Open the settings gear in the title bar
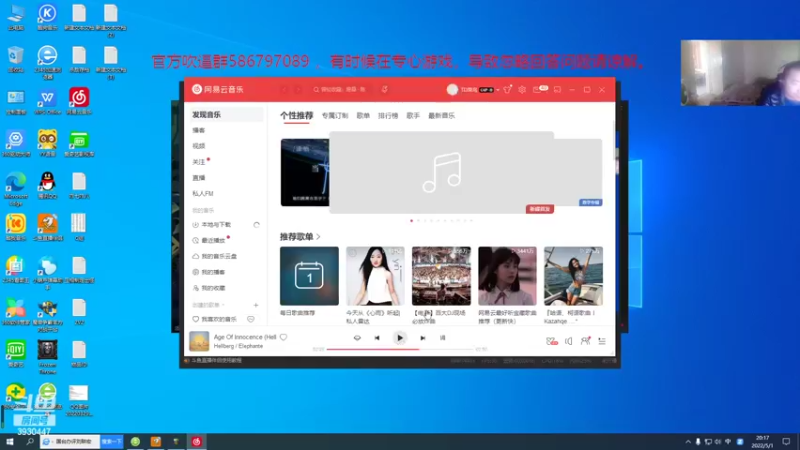 [x=522, y=89]
